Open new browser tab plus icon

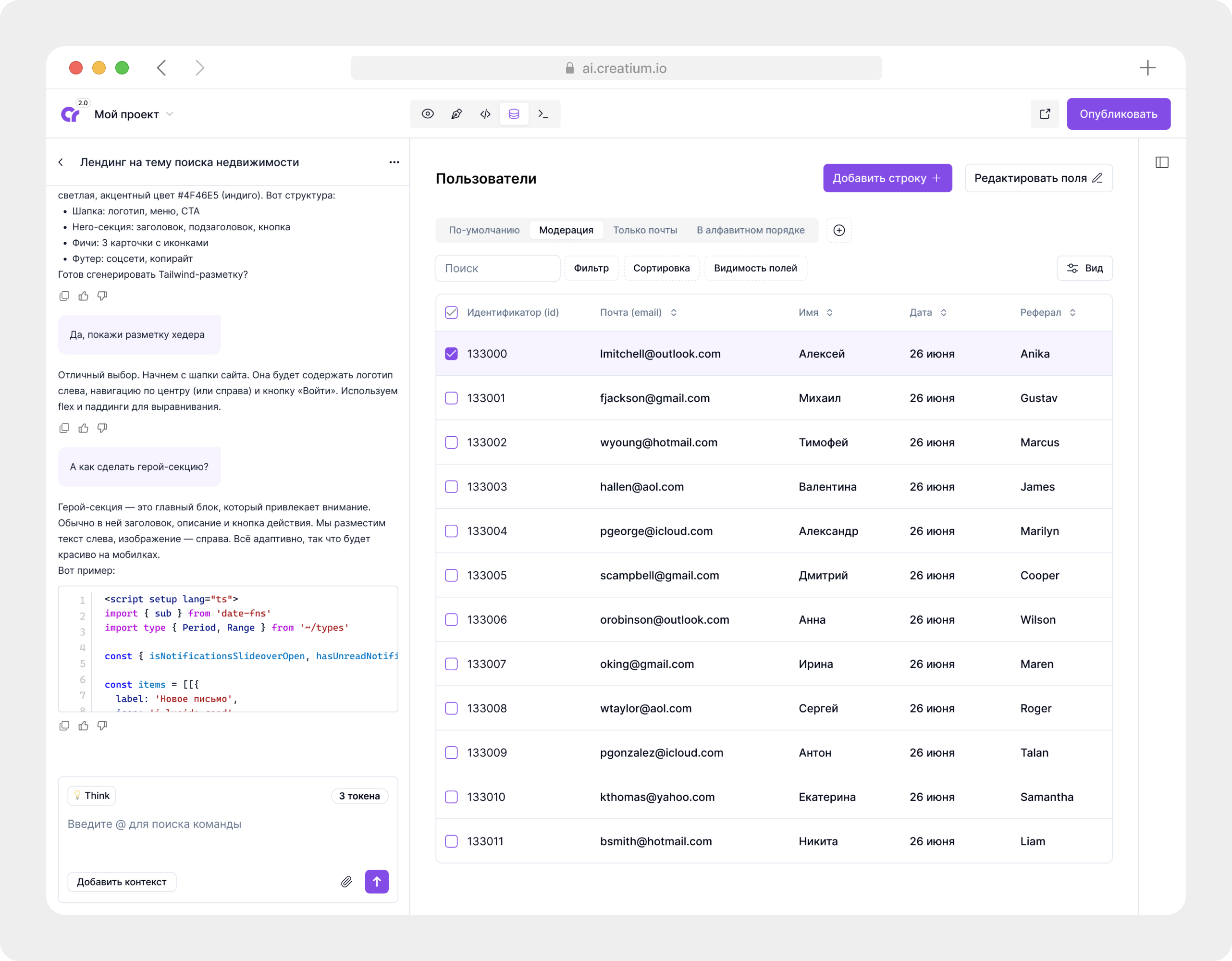pos(1147,68)
